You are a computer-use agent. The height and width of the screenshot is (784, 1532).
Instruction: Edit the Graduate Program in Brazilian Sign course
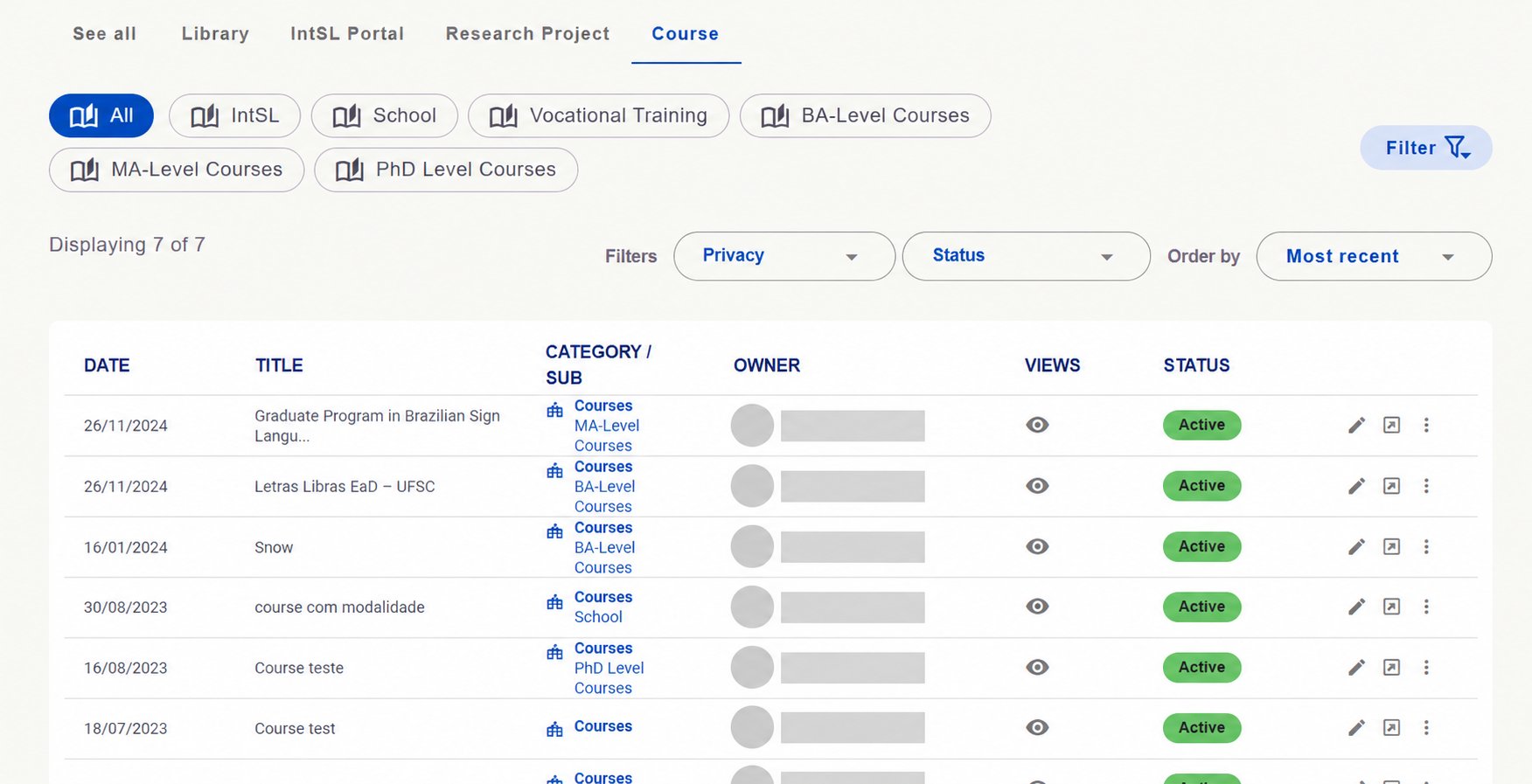click(1356, 426)
